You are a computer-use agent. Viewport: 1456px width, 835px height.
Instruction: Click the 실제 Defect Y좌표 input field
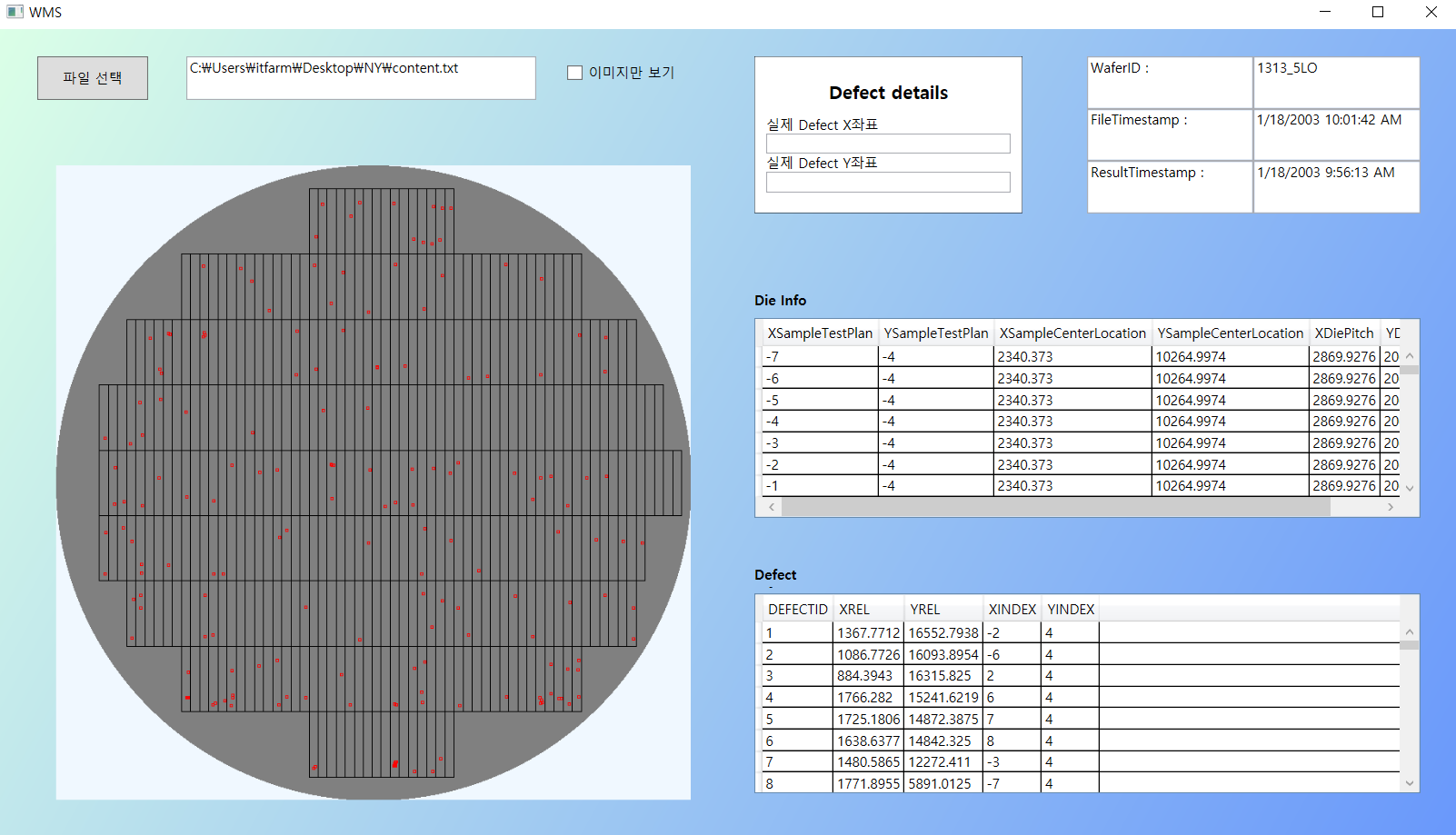[x=887, y=181]
